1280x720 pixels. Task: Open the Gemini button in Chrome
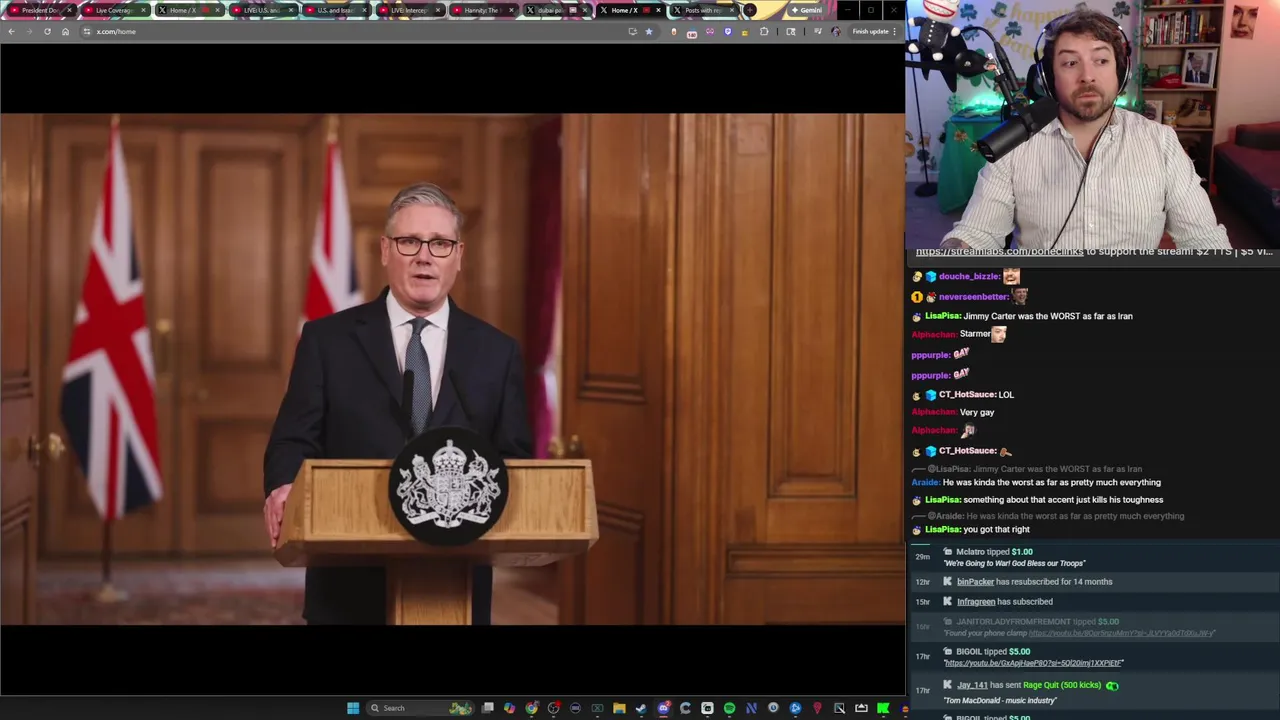coord(806,10)
